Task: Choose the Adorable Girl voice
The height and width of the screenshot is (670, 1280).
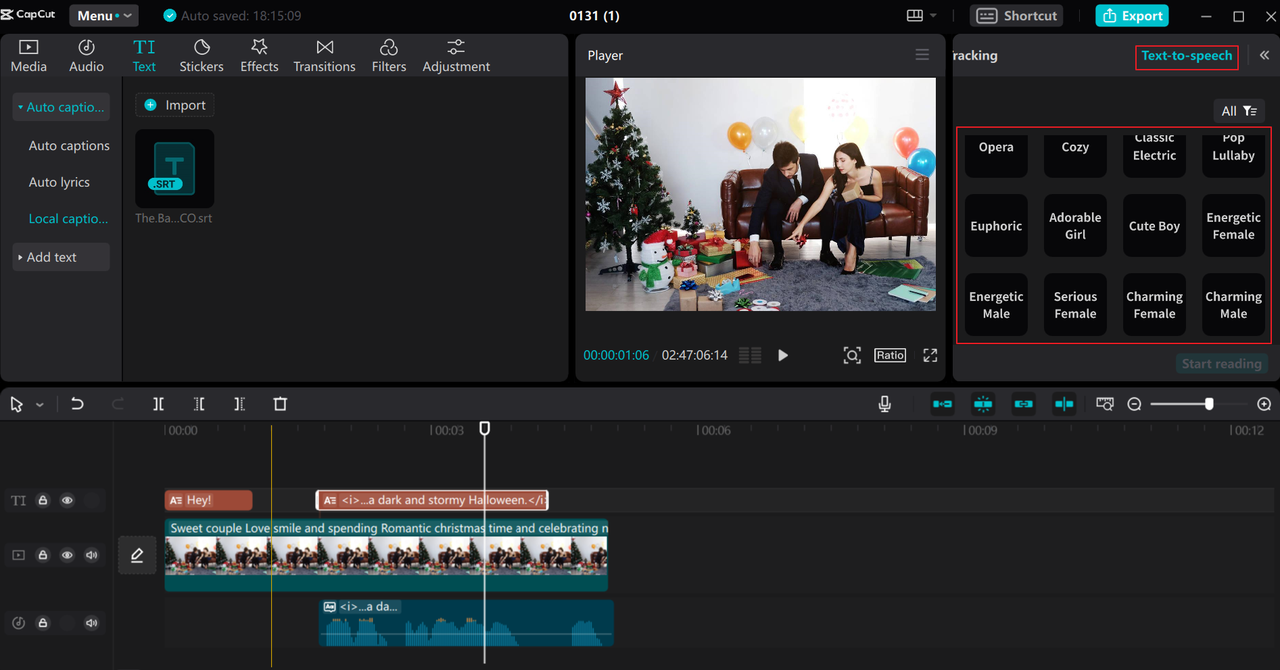Action: [x=1075, y=226]
